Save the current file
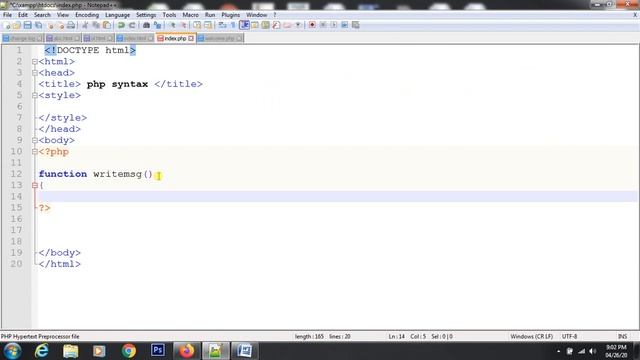Image resolution: width=640 pixels, height=360 pixels. 27,25
